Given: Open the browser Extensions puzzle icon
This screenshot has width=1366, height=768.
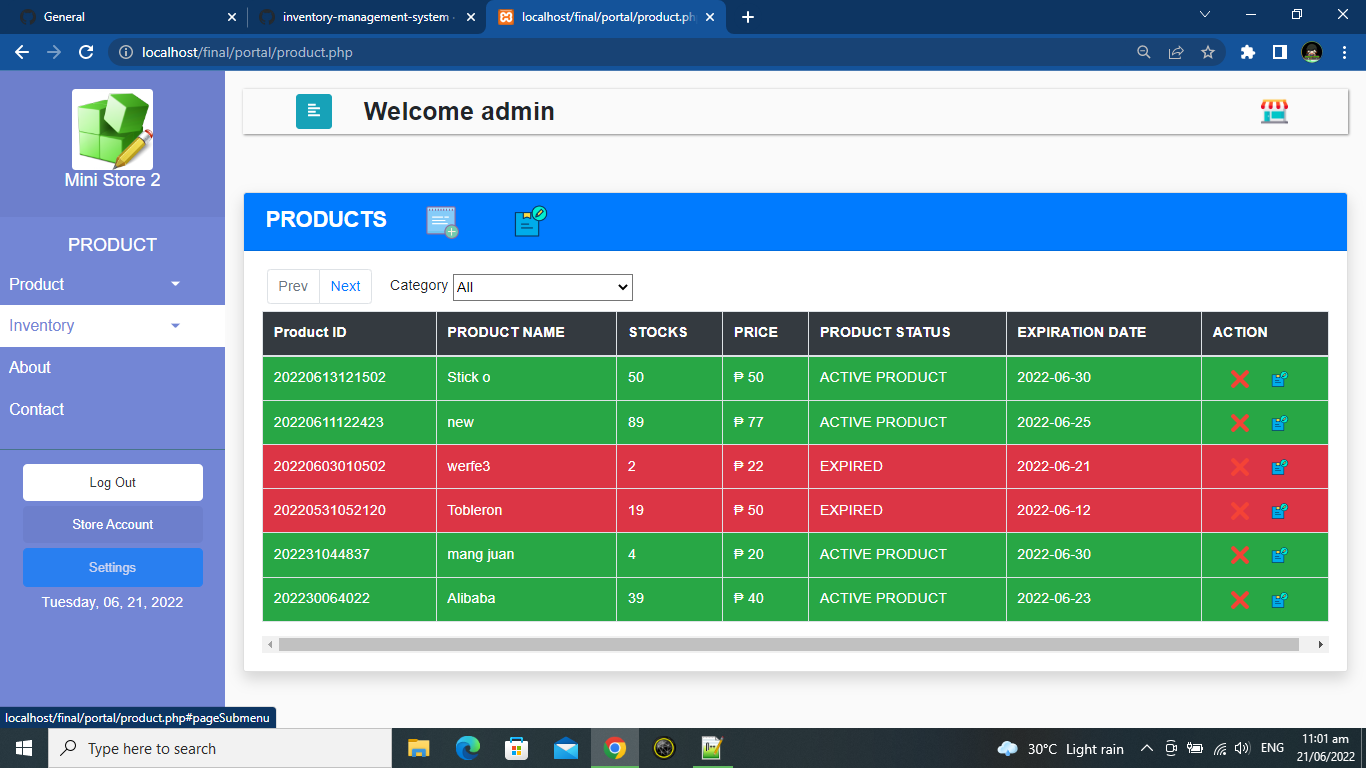Looking at the screenshot, I should point(1247,52).
